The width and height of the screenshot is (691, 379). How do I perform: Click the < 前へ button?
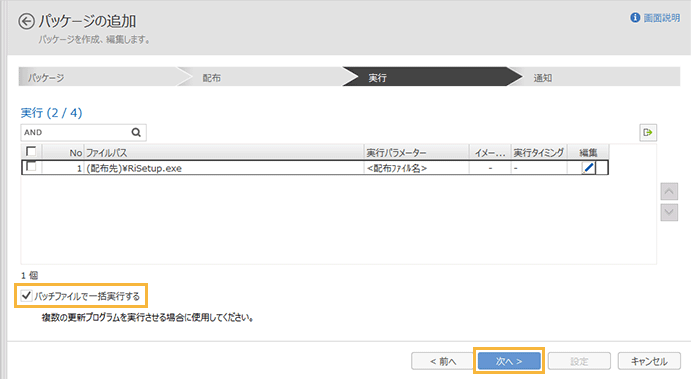[x=443, y=361]
